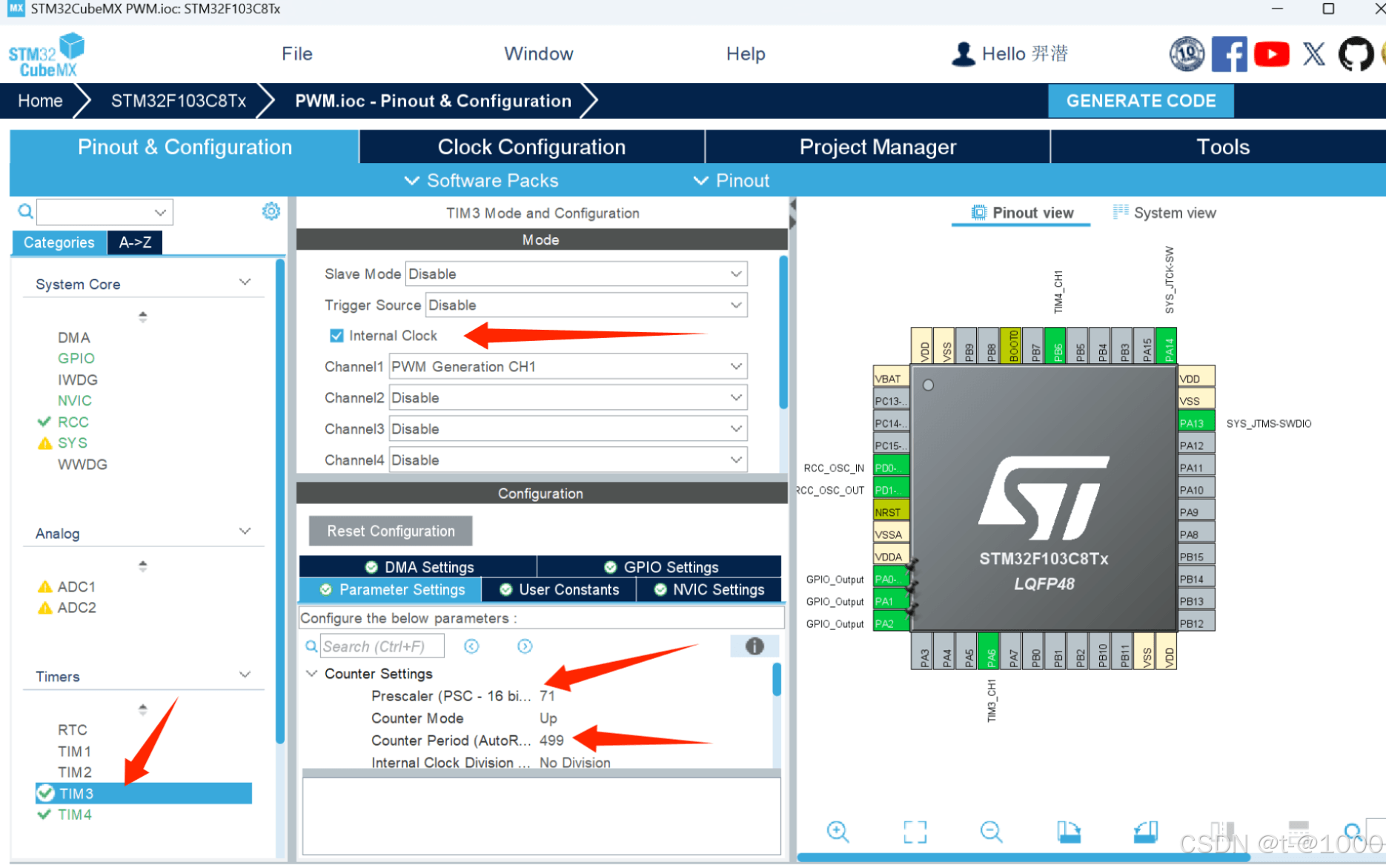1386x868 pixels.
Task: Collapse the Timers category
Action: click(245, 675)
